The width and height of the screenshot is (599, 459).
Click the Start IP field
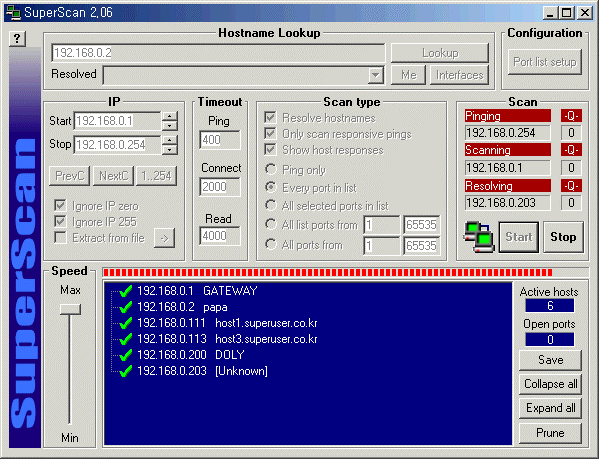118,121
